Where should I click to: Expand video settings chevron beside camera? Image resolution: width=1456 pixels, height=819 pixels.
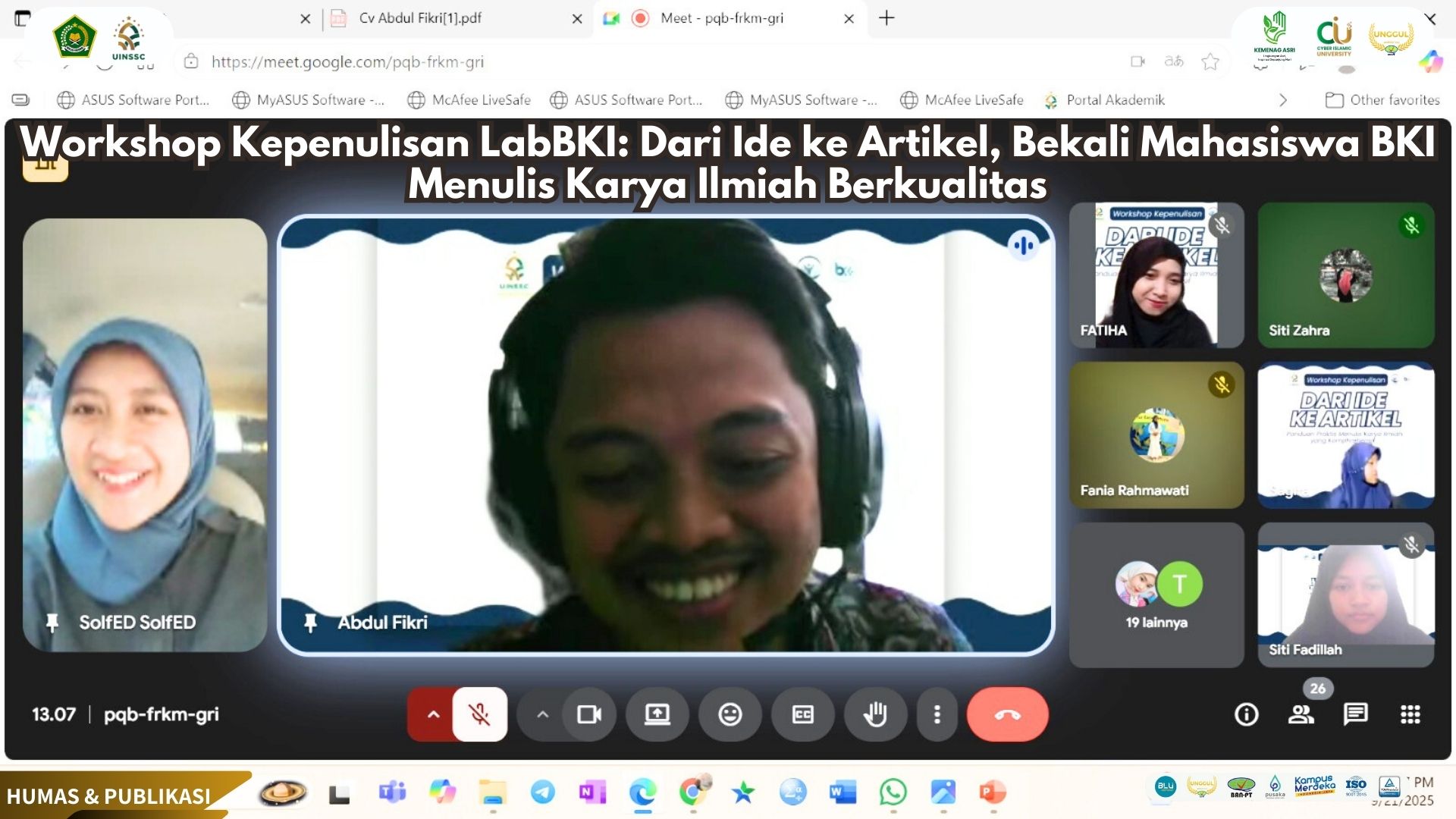pos(542,714)
